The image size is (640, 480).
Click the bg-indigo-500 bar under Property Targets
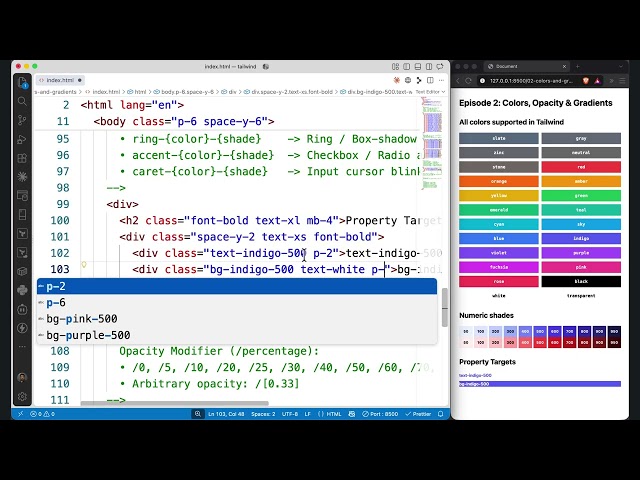(540, 384)
